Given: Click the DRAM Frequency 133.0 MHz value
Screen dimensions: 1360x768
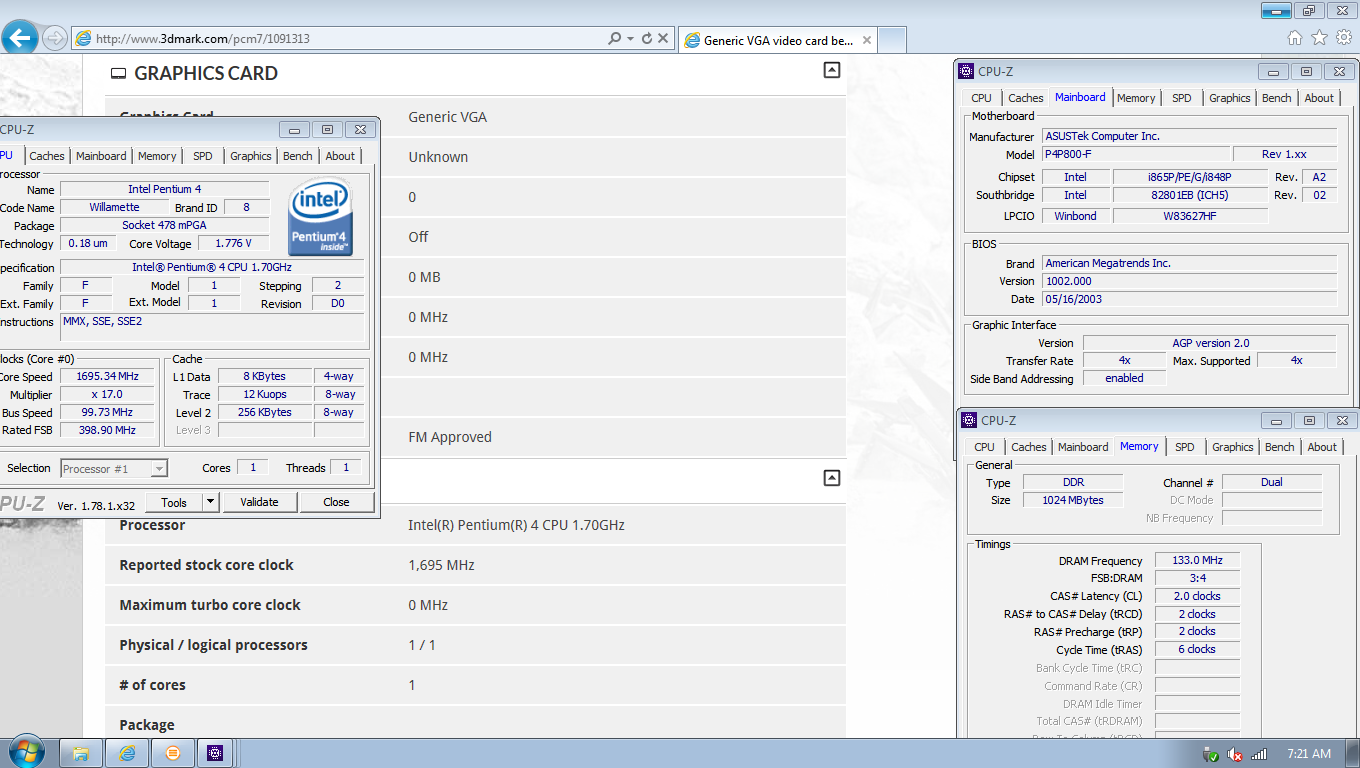Looking at the screenshot, I should coord(1197,560).
